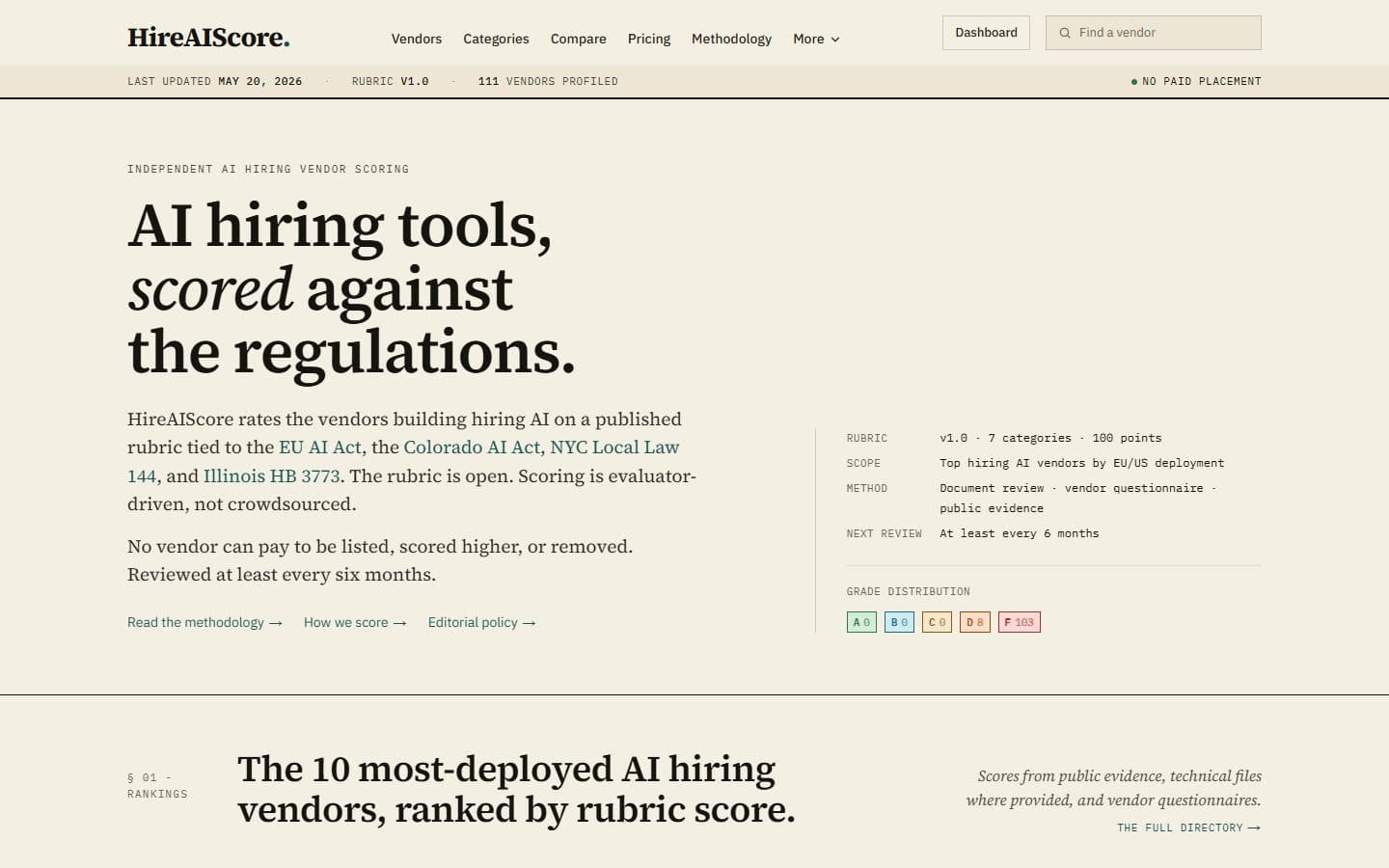The width and height of the screenshot is (1389, 868).
Task: Expand the More dropdown menu
Action: coord(816,39)
